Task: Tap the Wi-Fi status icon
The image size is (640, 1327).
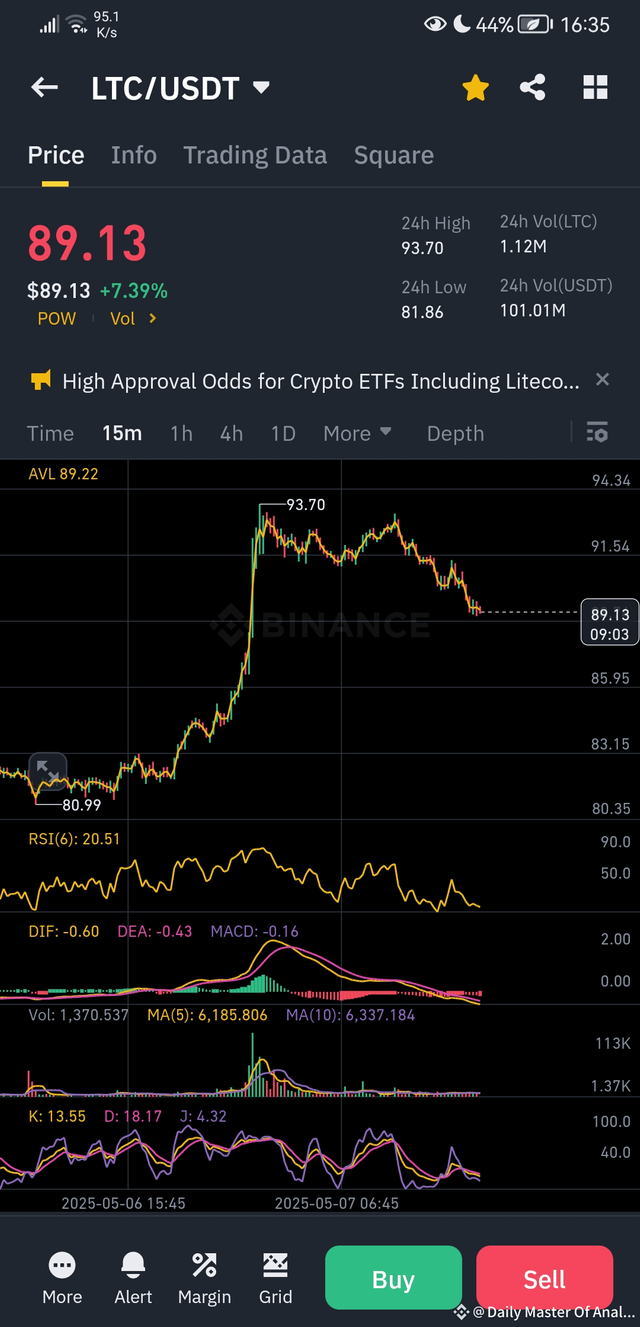Action: pos(77,23)
